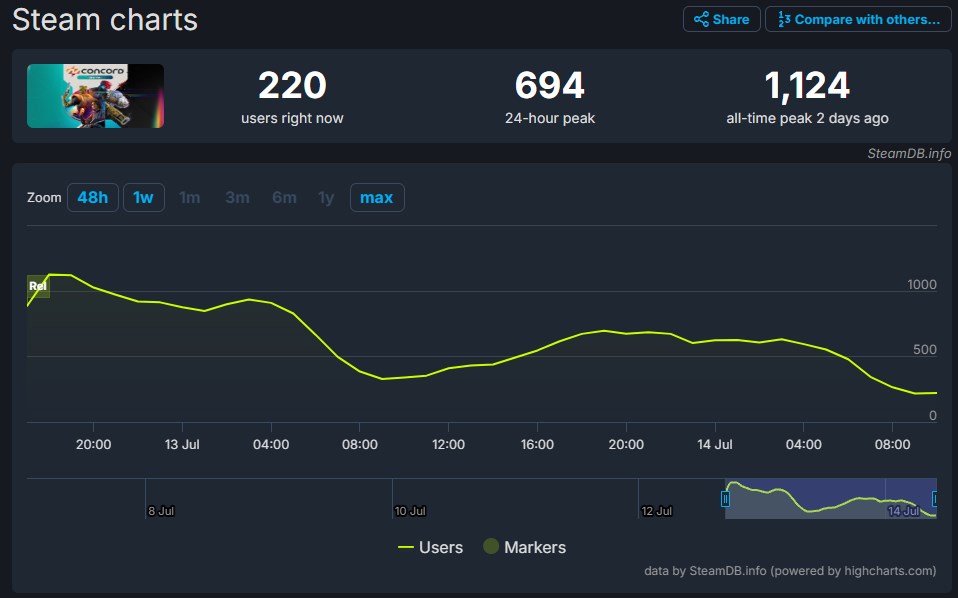Screen dimensions: 958x598
Task: Set chart zoom to 48h
Action: 92,197
